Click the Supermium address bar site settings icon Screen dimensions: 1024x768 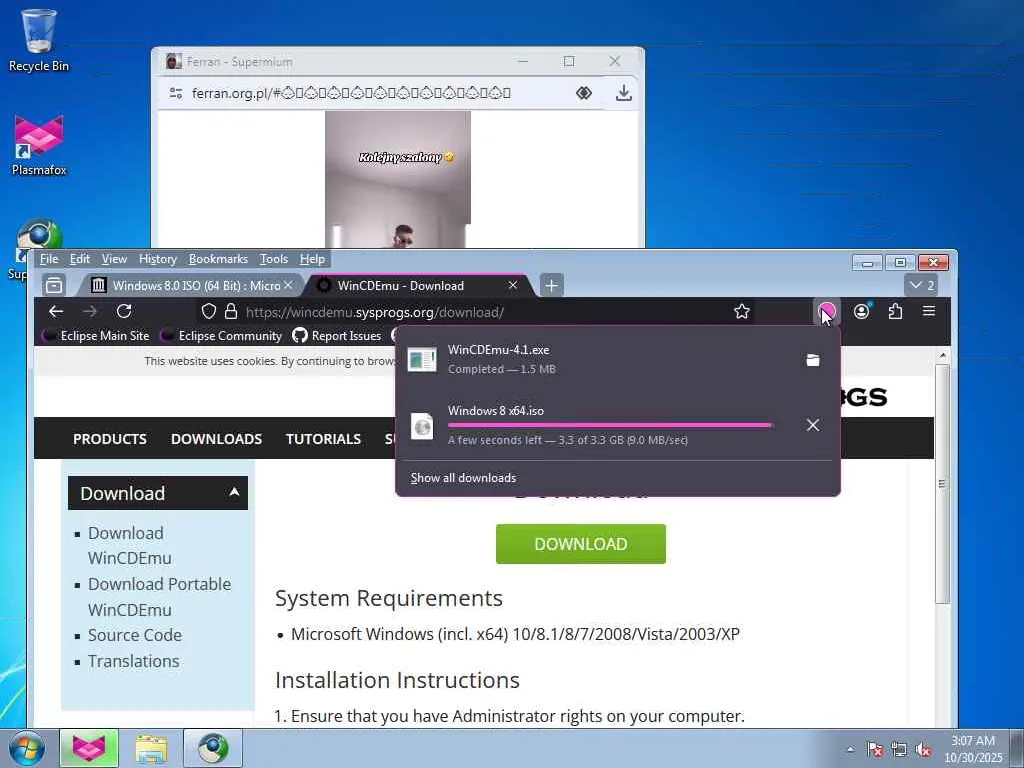pyautogui.click(x=176, y=93)
